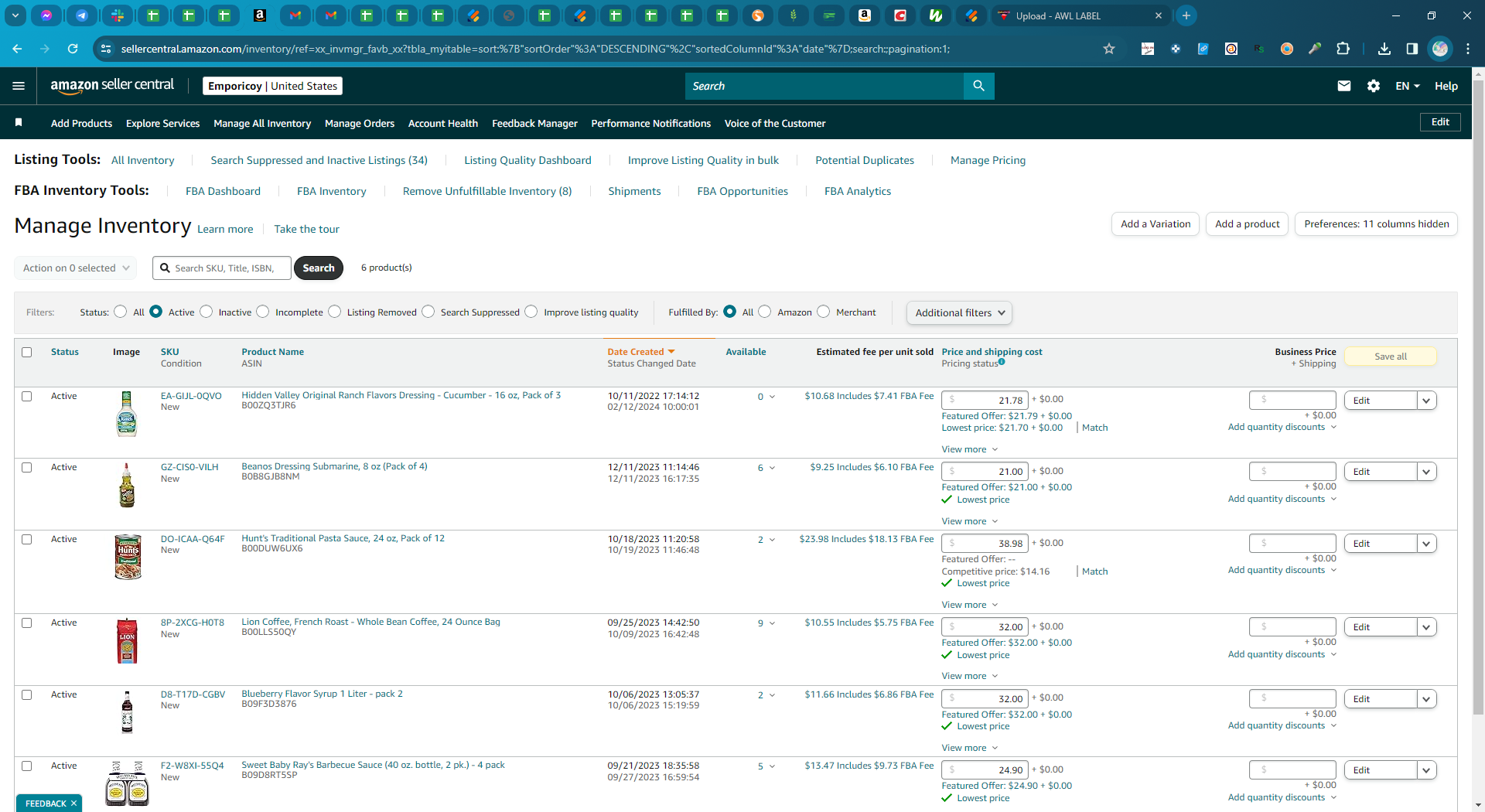
Task: Bookmark this page with the star icon
Action: click(x=1109, y=49)
